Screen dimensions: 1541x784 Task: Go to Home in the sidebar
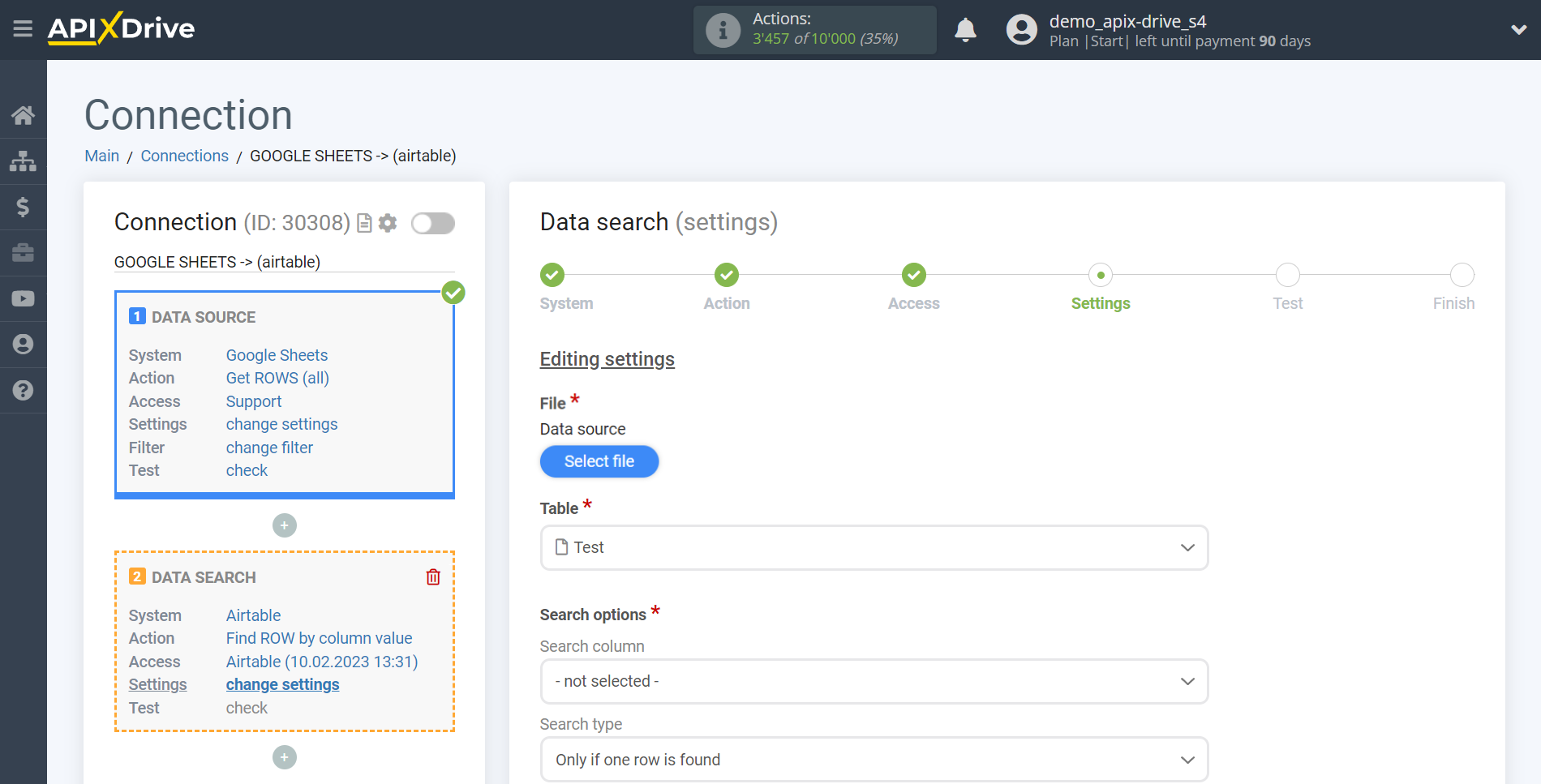pos(23,115)
